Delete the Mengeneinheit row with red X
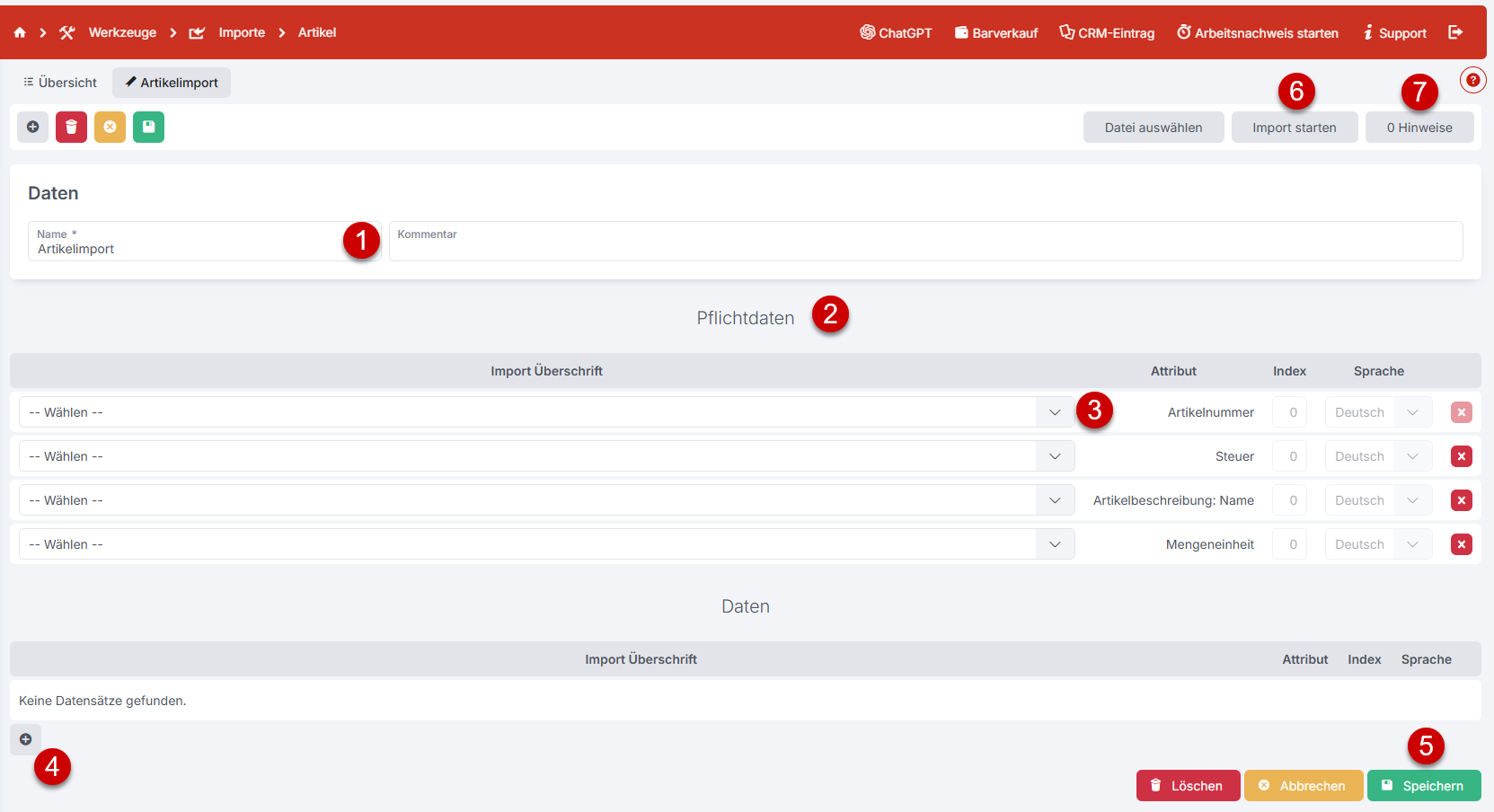This screenshot has height=812, width=1494. pos(1461,544)
